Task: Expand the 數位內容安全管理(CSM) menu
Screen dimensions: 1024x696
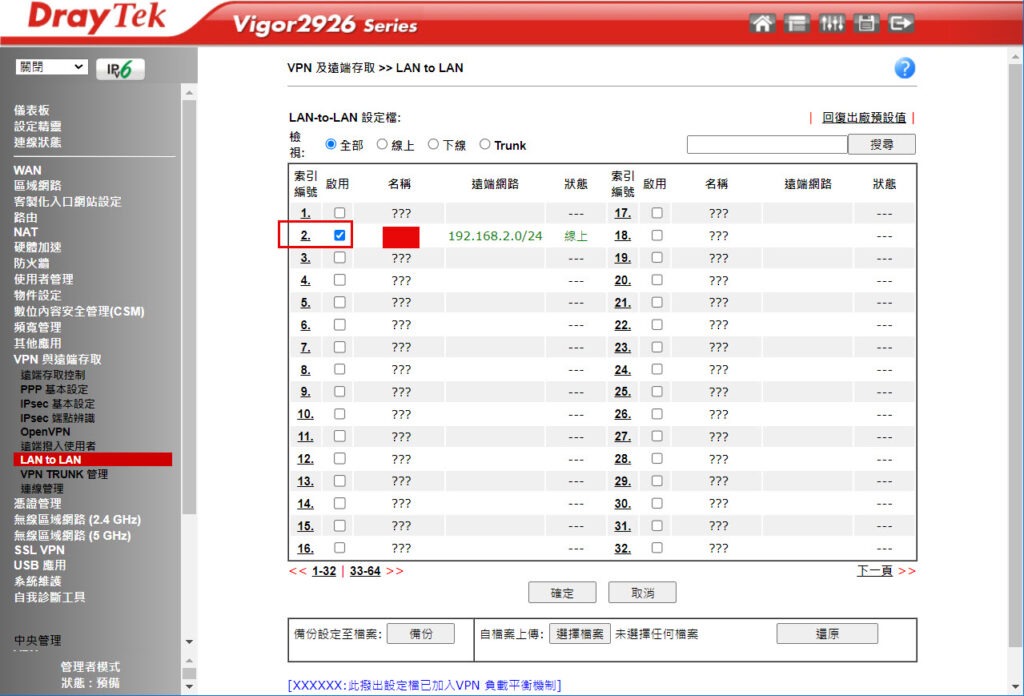Action: (x=79, y=311)
